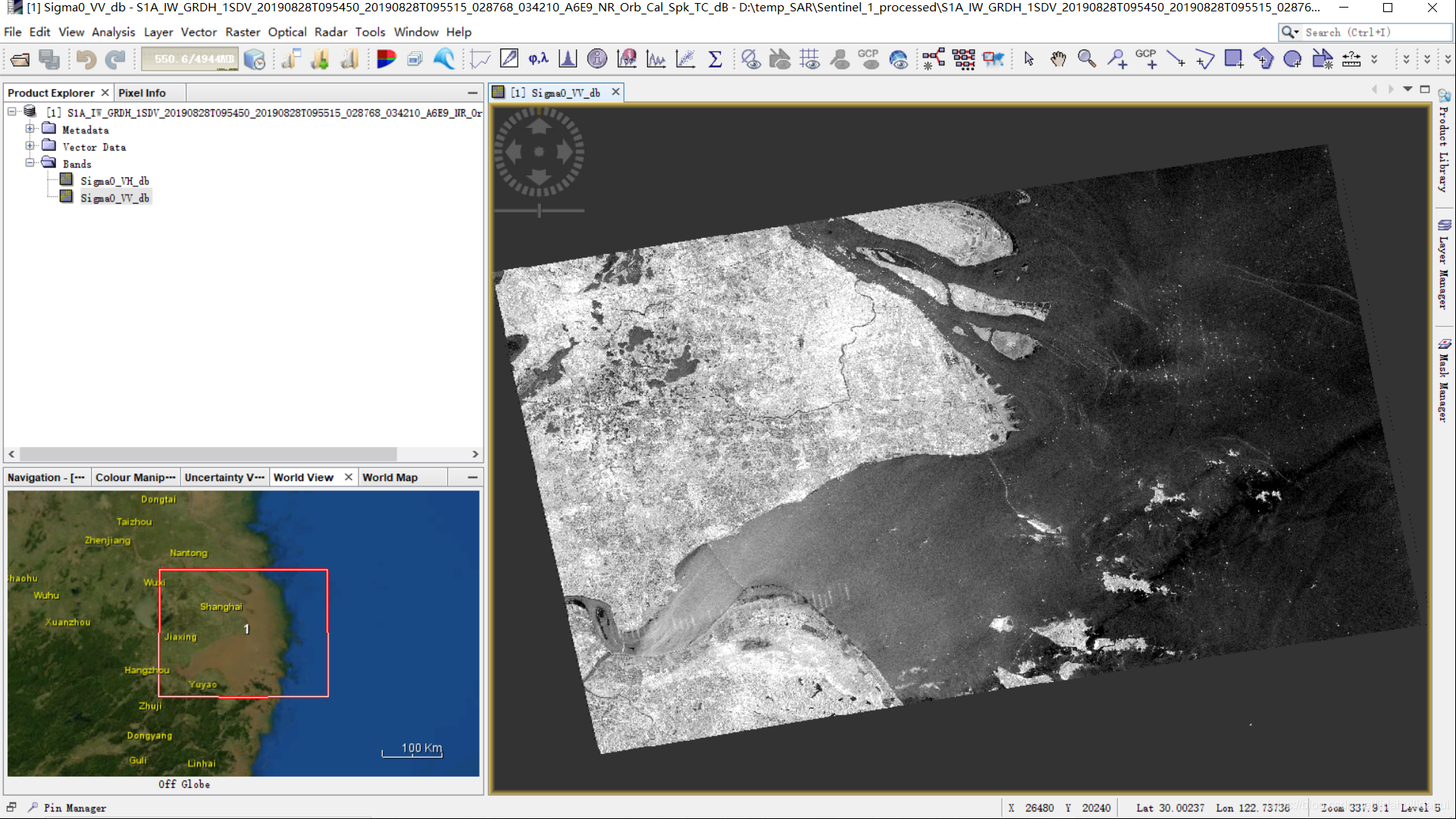Select the Sigma0_VH_db band layer
This screenshot has width=1456, height=819.
(x=113, y=180)
